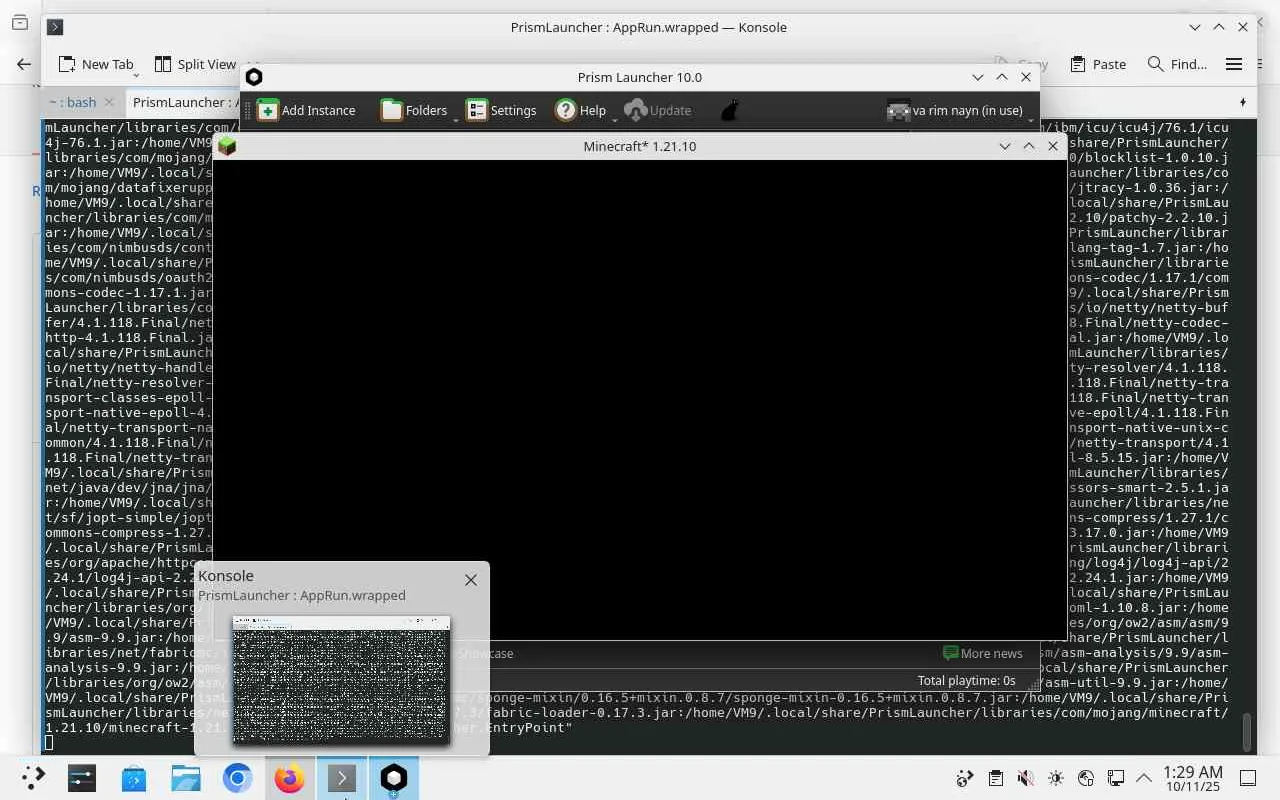This screenshot has width=1280, height=800.
Task: Open a New Tab in Konsole
Action: tap(96, 64)
